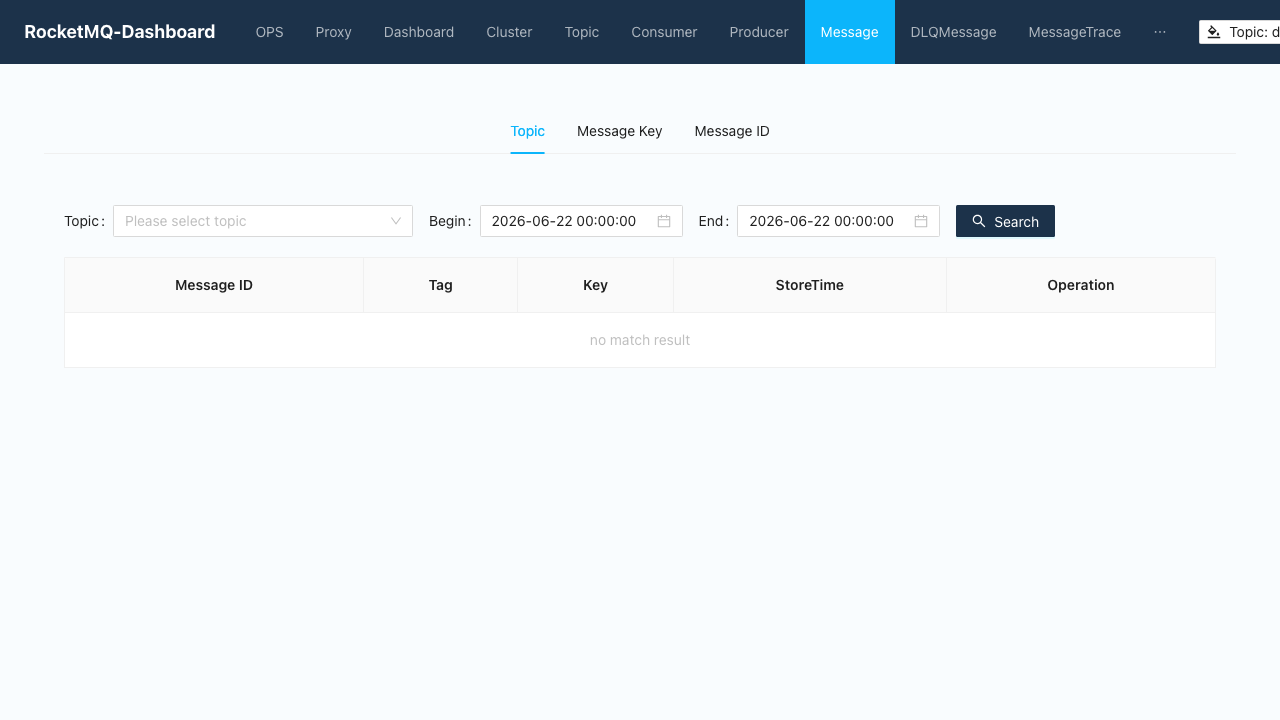Click the StoreTime column header
This screenshot has height=720, width=1280.
click(810, 285)
